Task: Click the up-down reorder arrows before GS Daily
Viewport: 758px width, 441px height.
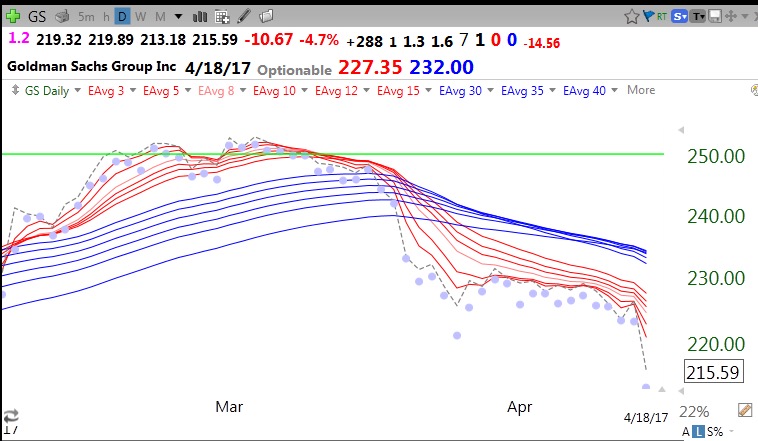Action: 15,90
